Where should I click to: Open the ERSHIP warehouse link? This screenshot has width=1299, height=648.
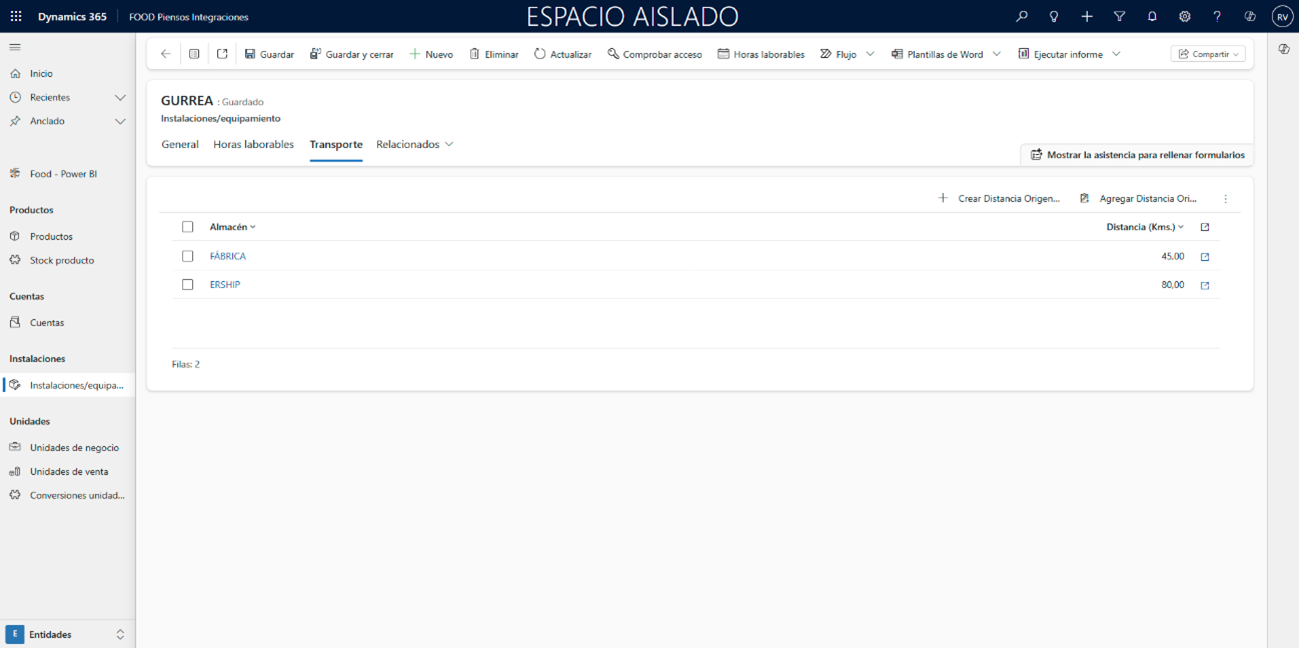click(x=225, y=285)
